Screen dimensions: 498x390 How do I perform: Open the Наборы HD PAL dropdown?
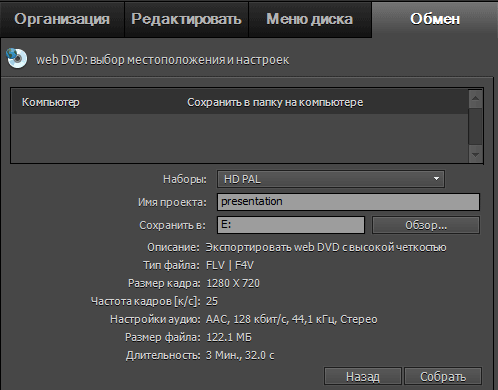click(331, 179)
